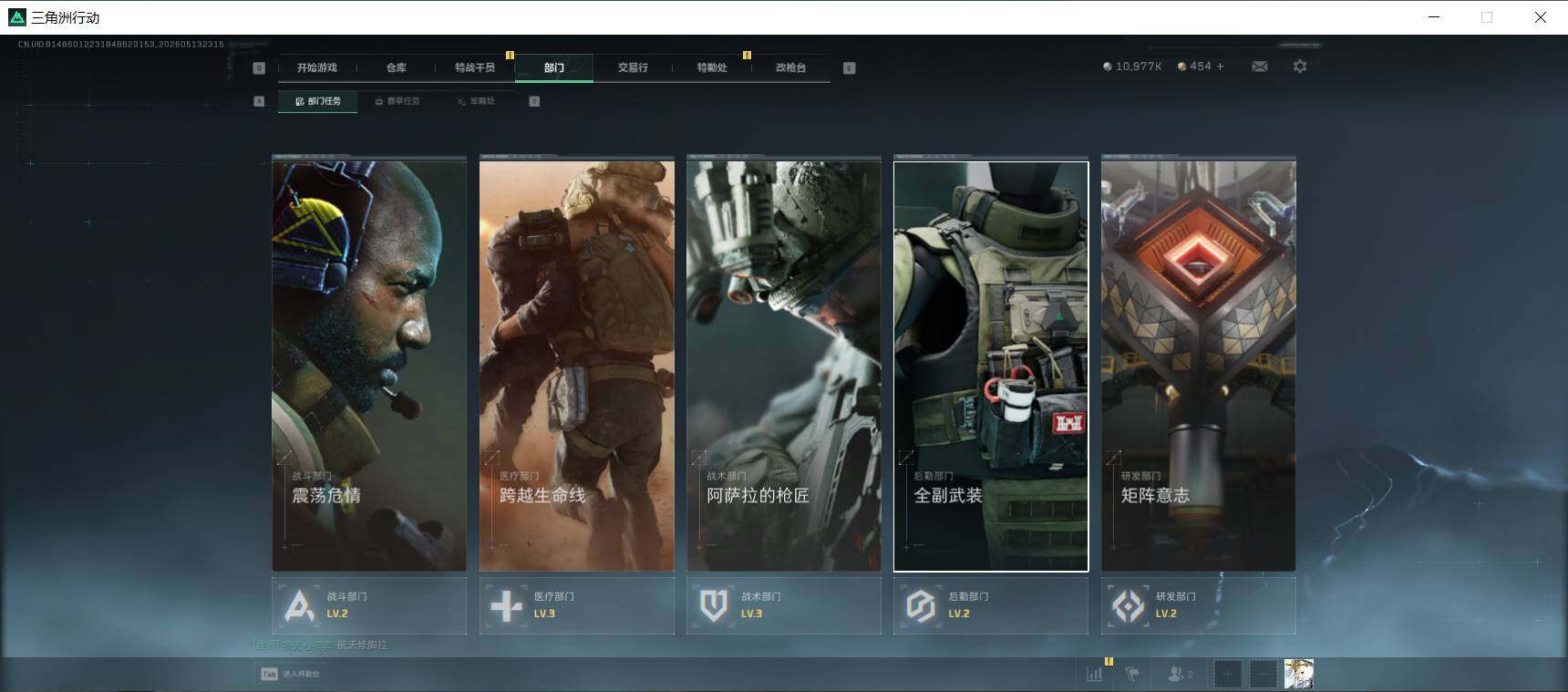Click the E key hint icon
Image resolution: width=1568 pixels, height=692 pixels.
tap(849, 67)
